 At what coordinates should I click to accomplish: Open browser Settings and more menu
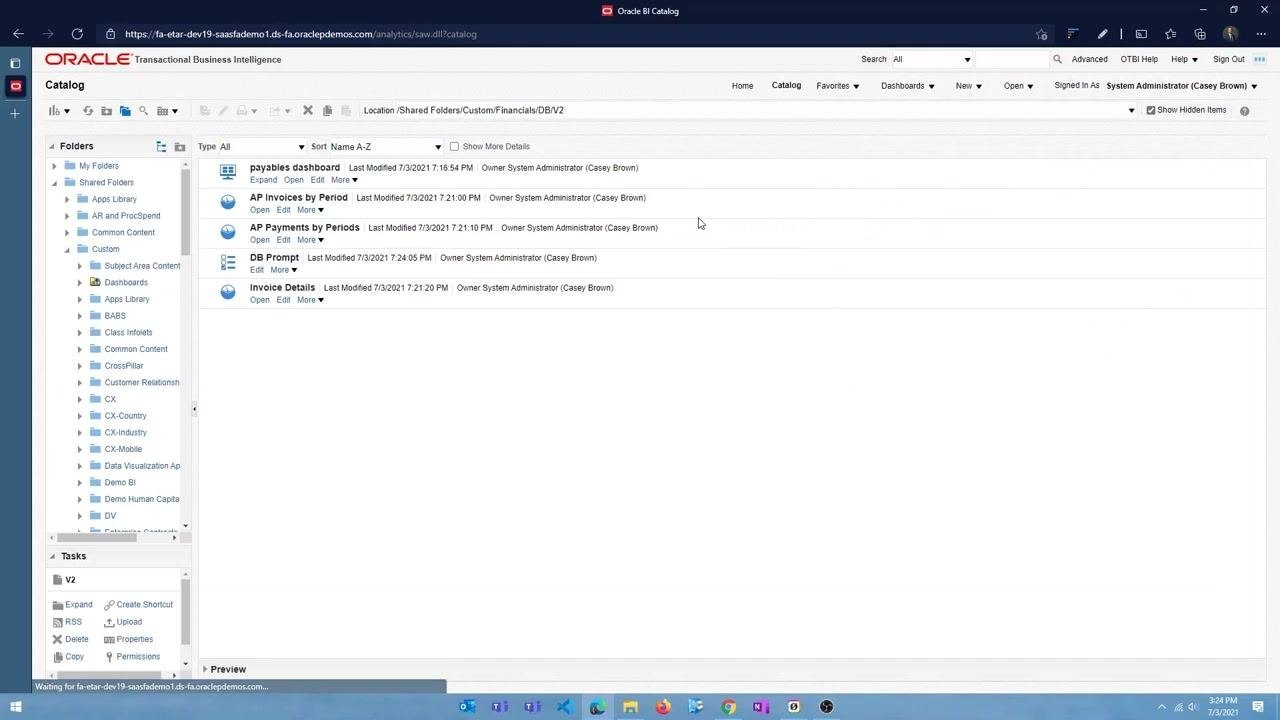1259,34
